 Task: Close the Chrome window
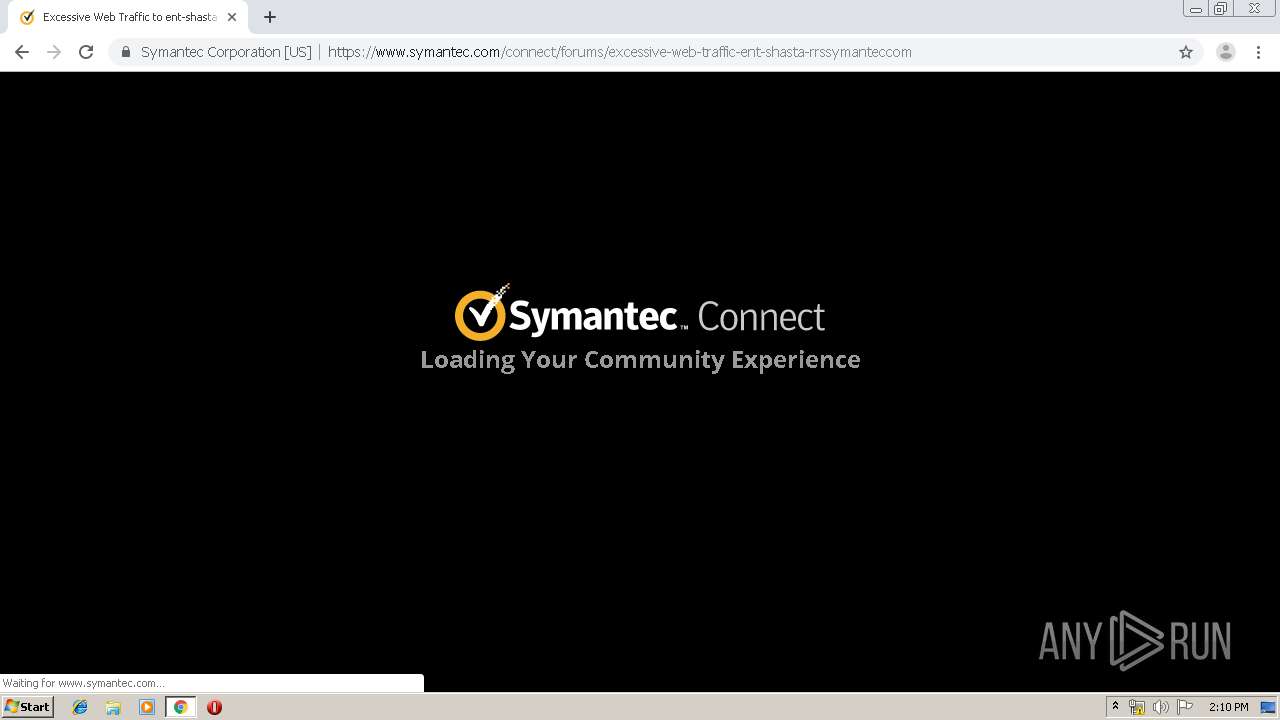[1254, 9]
